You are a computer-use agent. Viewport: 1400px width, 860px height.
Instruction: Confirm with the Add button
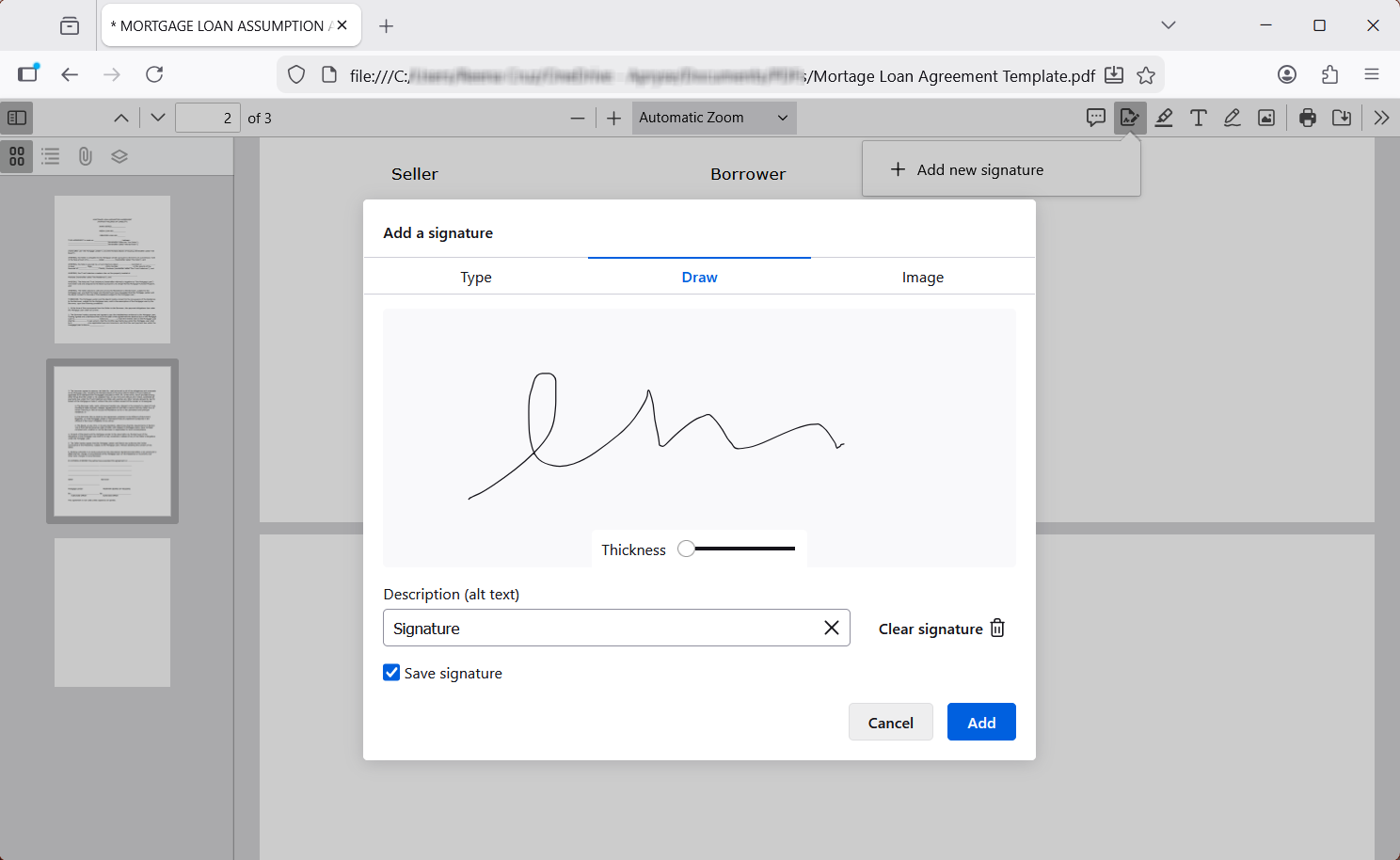tap(981, 722)
